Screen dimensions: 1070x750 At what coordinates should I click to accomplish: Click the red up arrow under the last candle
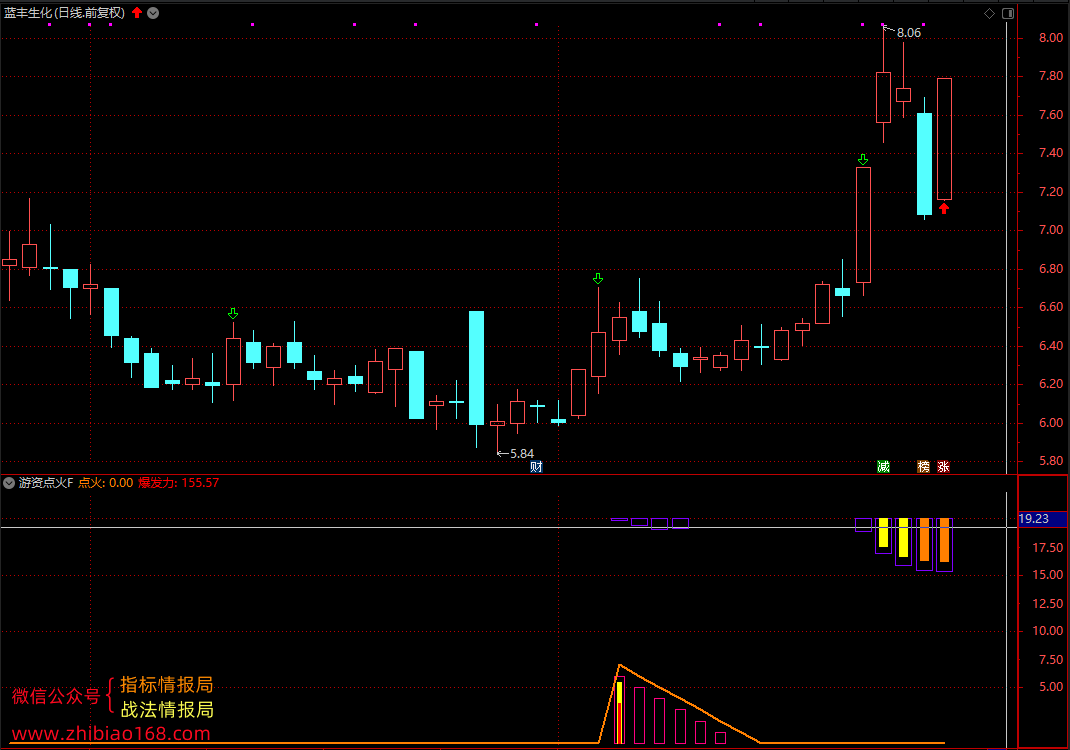pyautogui.click(x=944, y=209)
